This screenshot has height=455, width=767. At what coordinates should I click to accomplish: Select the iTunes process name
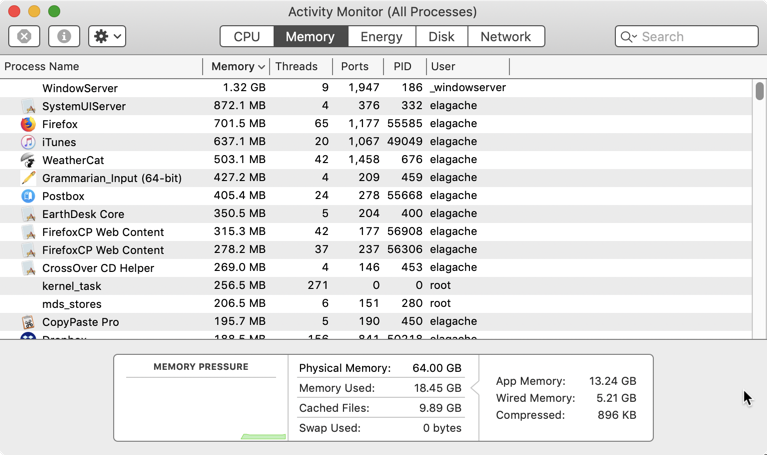(x=59, y=142)
